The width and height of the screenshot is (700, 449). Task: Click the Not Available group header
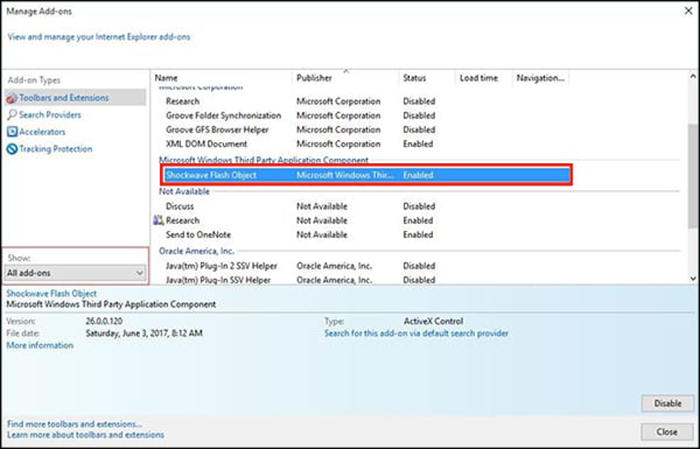point(184,191)
